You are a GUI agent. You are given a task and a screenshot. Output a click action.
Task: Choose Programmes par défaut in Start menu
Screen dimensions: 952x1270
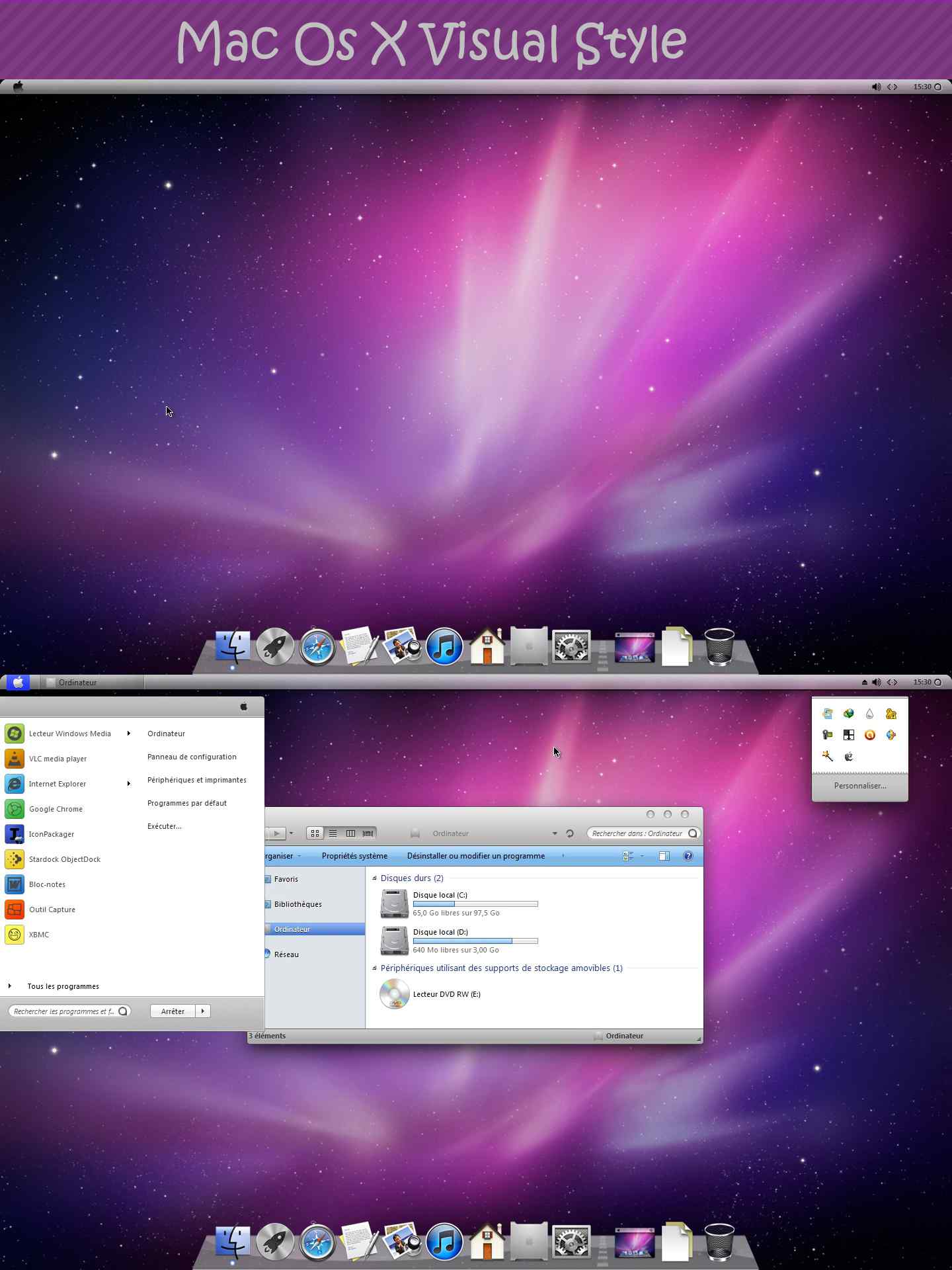tap(187, 803)
